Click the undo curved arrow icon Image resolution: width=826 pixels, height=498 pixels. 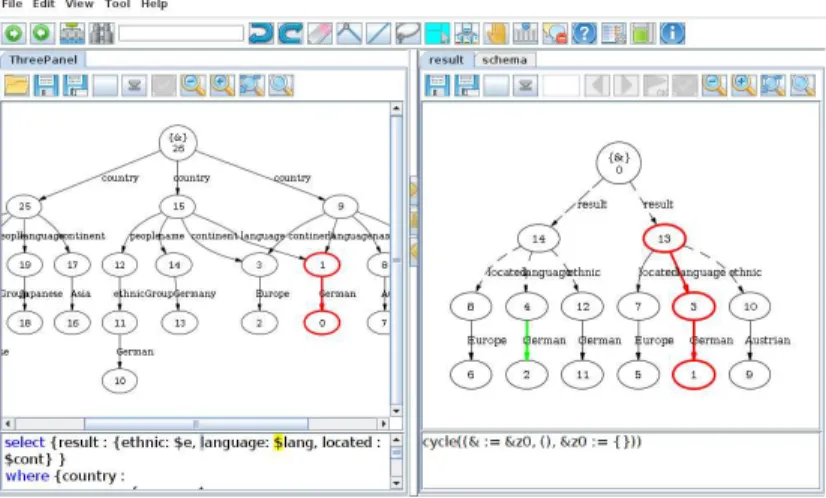pos(261,33)
